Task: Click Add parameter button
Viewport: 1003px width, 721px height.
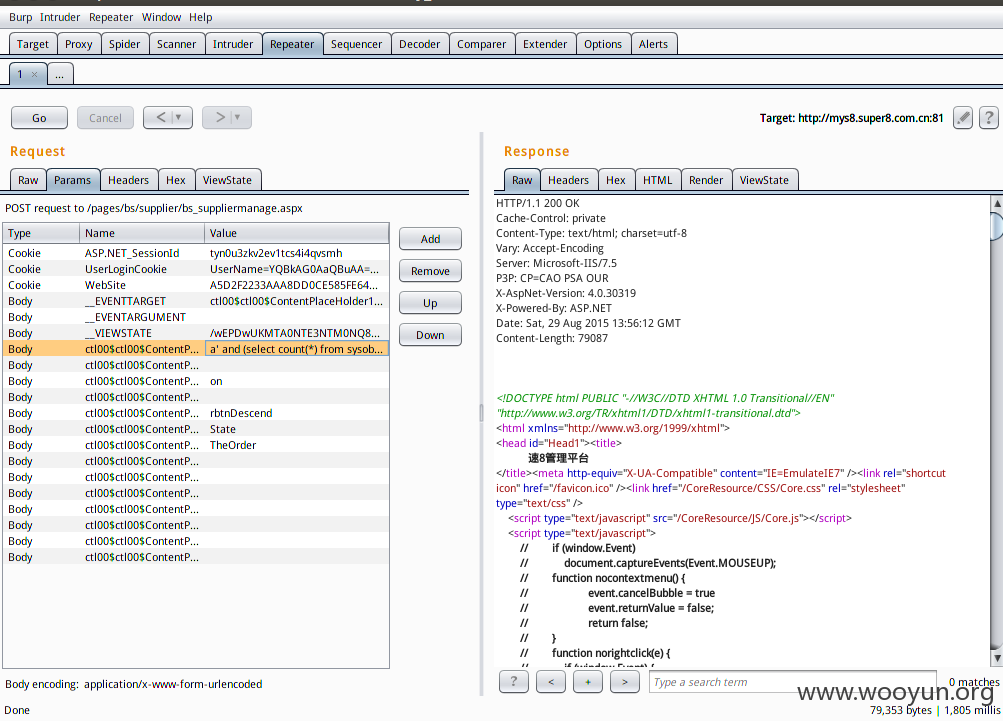Action: click(430, 239)
